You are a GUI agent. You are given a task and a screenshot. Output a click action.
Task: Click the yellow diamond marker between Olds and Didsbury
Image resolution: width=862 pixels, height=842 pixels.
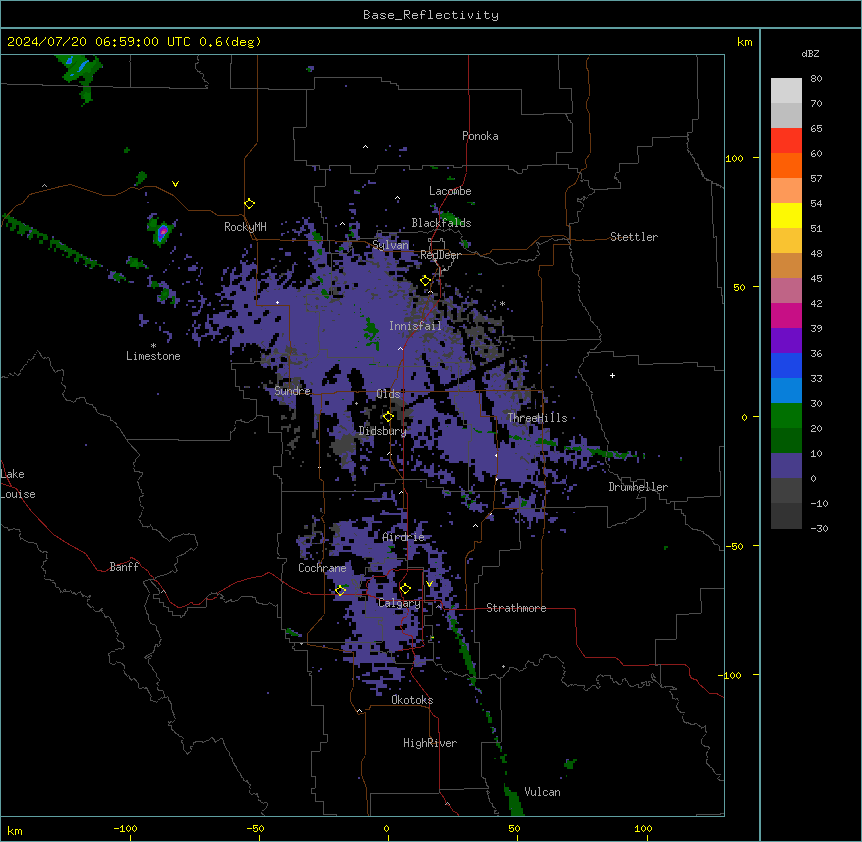tap(388, 417)
